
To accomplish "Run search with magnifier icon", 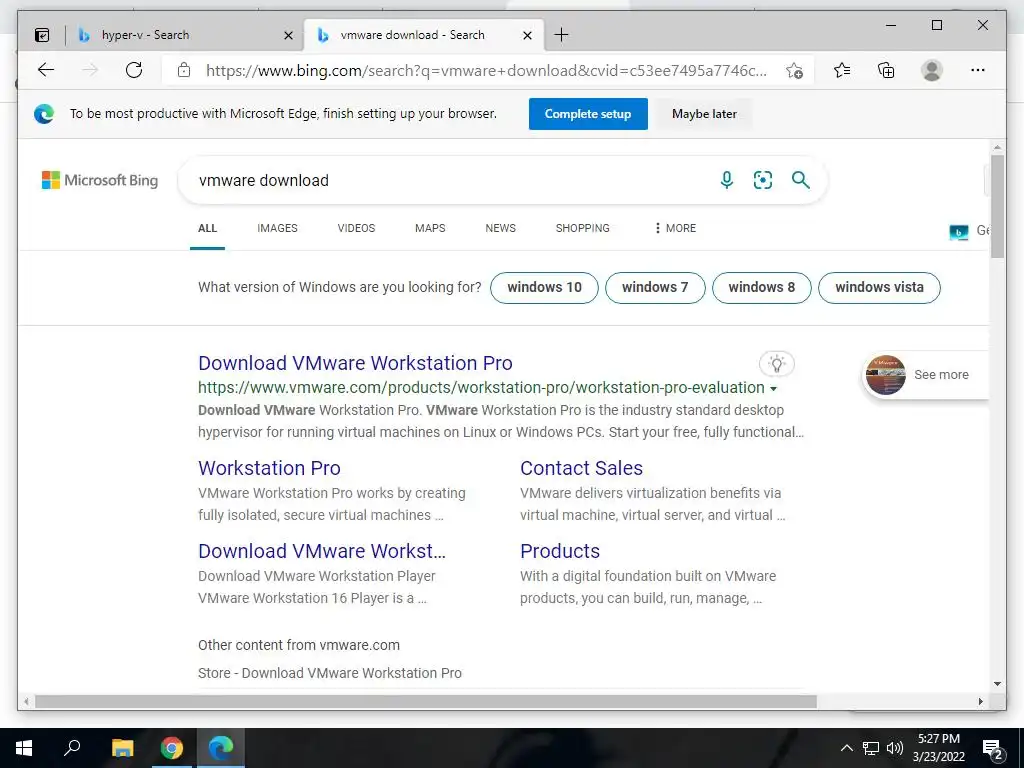I will coord(801,180).
